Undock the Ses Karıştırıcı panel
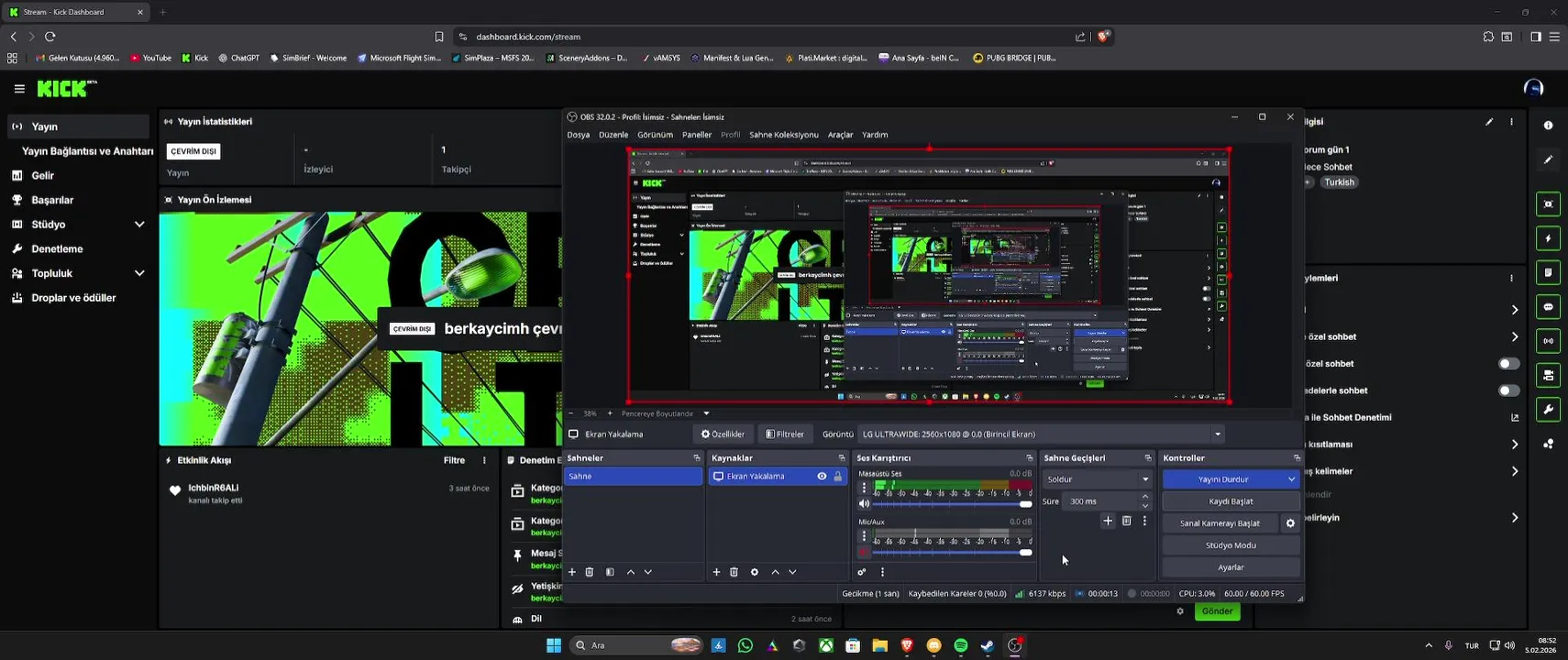 coord(1029,457)
